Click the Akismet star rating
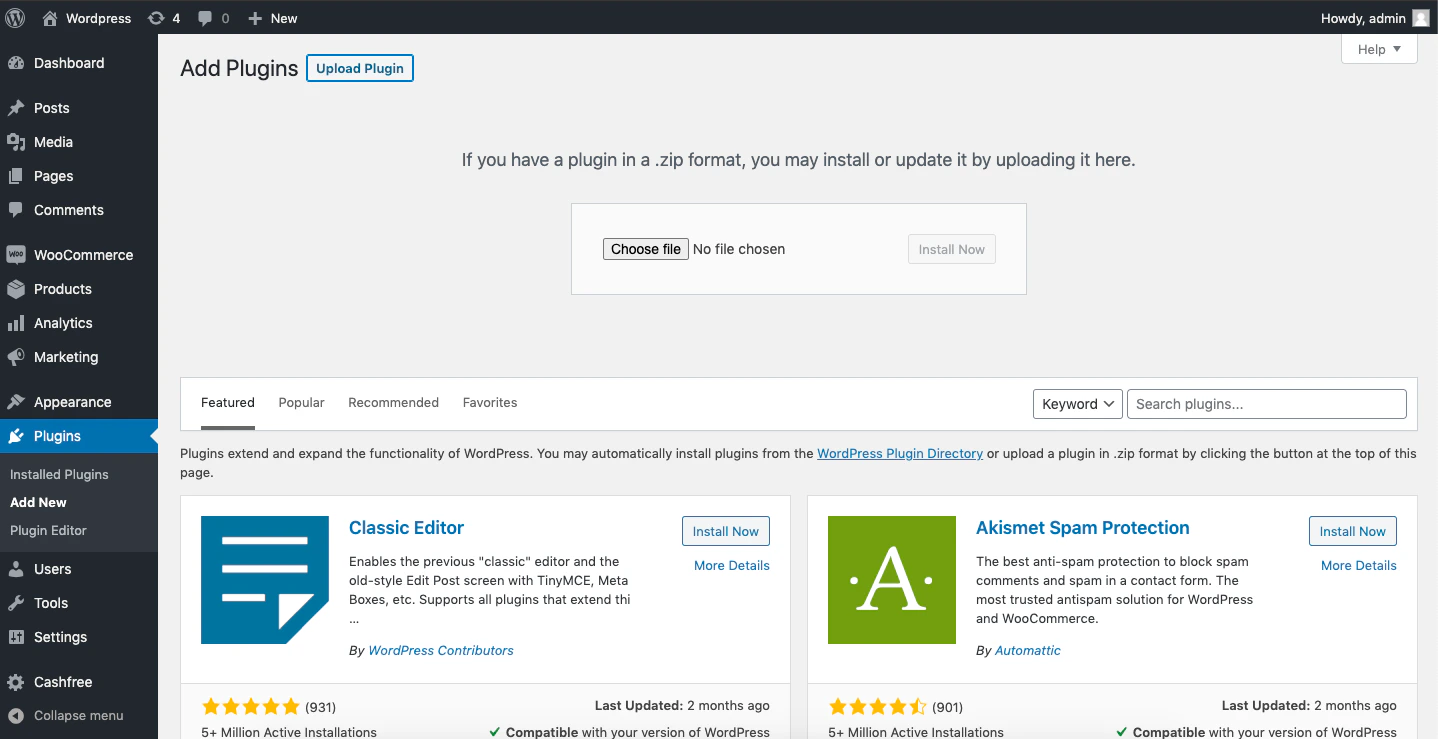The height and width of the screenshot is (739, 1438). click(x=878, y=707)
